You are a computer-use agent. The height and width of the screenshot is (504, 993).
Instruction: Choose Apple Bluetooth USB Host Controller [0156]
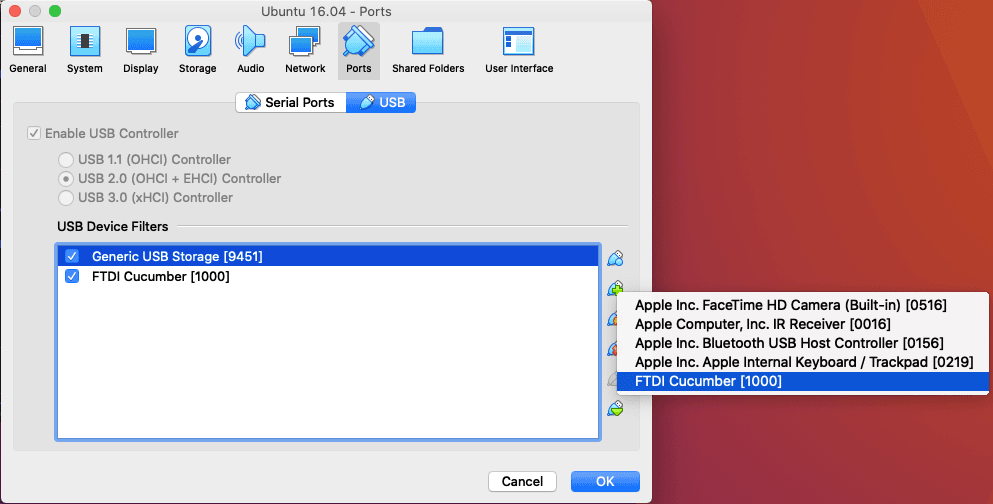click(802, 343)
